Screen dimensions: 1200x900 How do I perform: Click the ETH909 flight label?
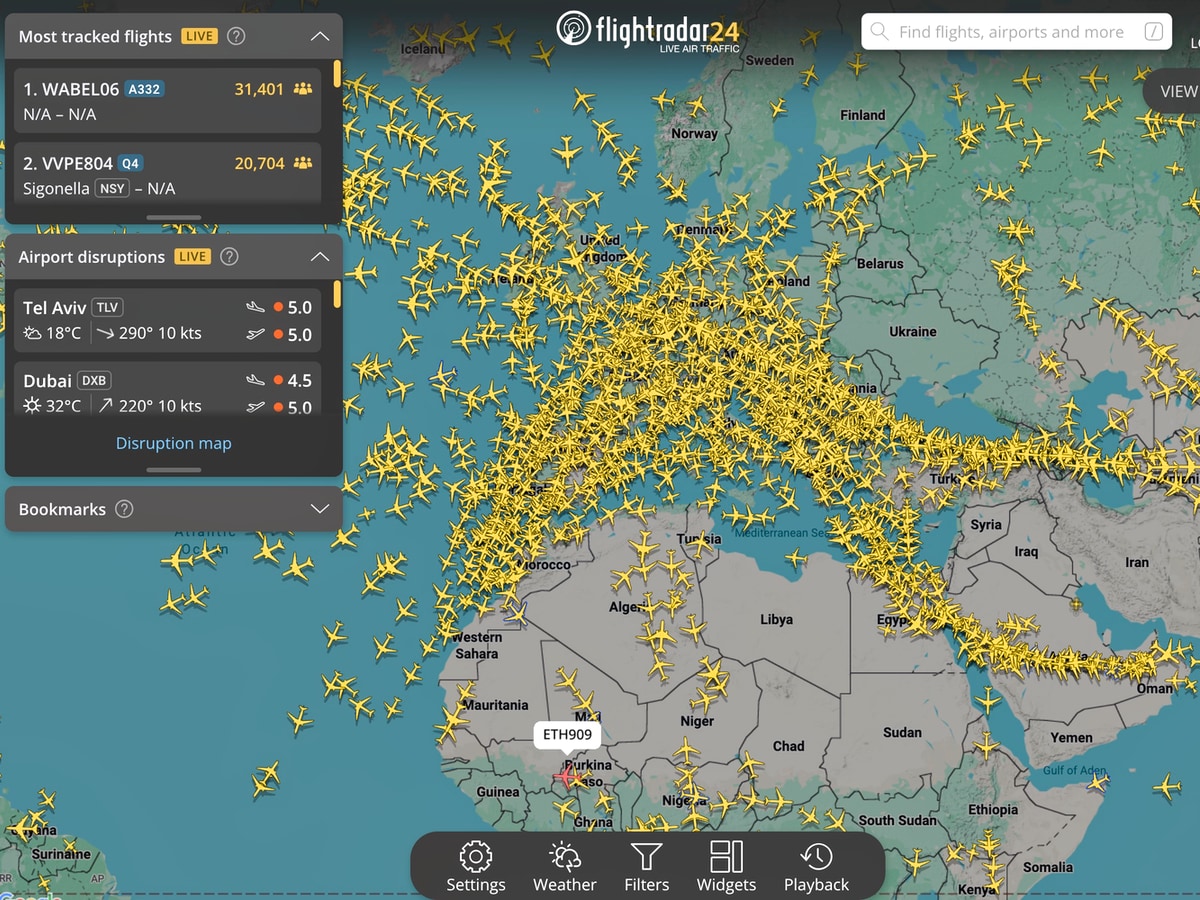(567, 735)
